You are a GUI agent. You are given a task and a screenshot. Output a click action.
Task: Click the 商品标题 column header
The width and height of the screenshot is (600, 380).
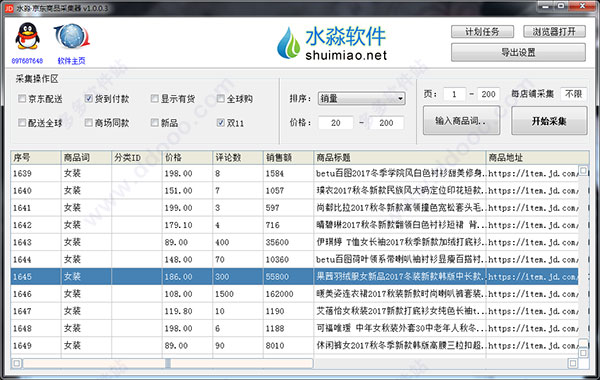click(399, 158)
